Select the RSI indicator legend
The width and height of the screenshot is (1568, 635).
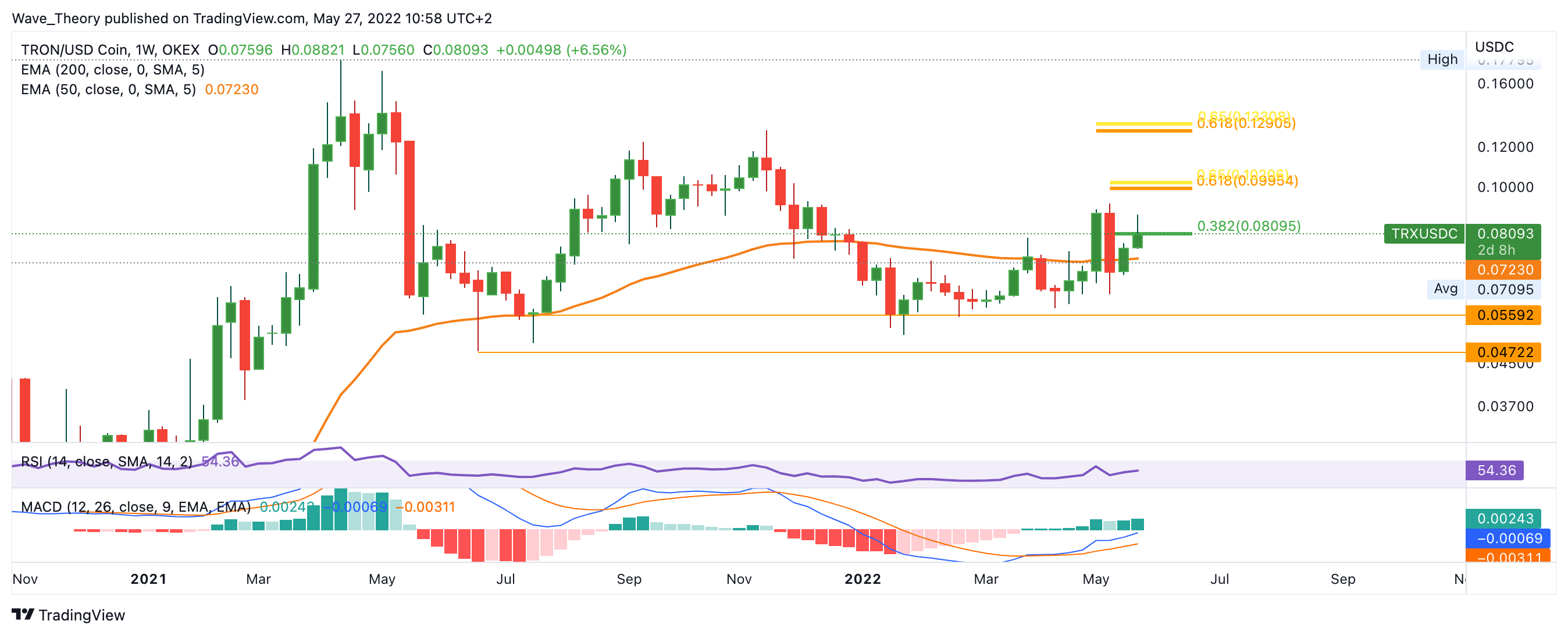point(106,462)
